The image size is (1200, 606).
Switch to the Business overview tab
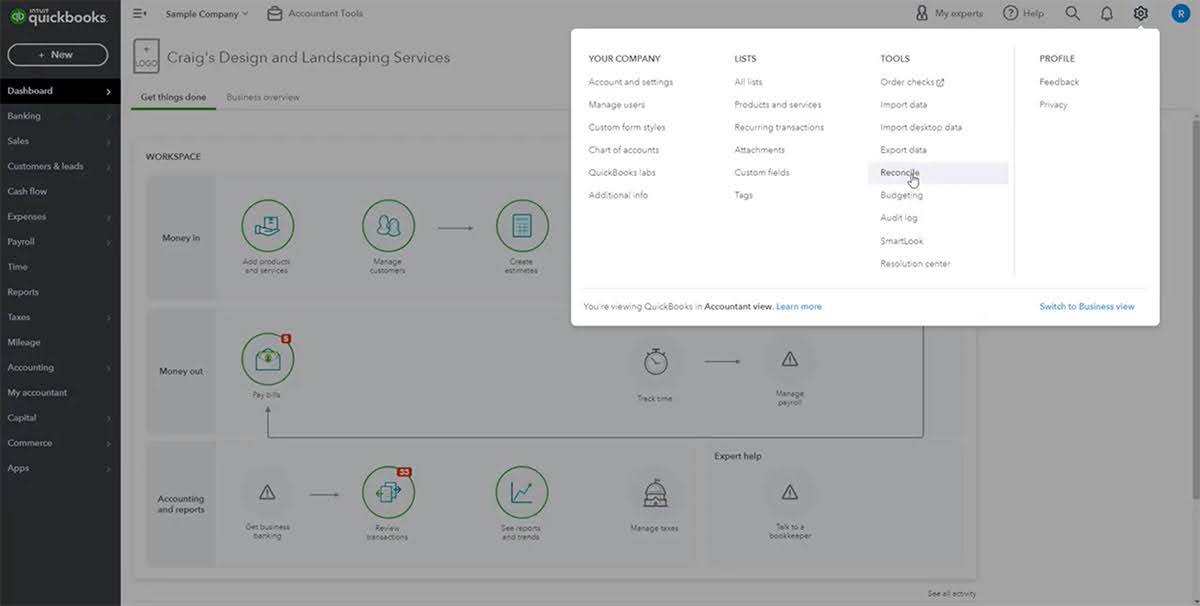pyautogui.click(x=264, y=97)
